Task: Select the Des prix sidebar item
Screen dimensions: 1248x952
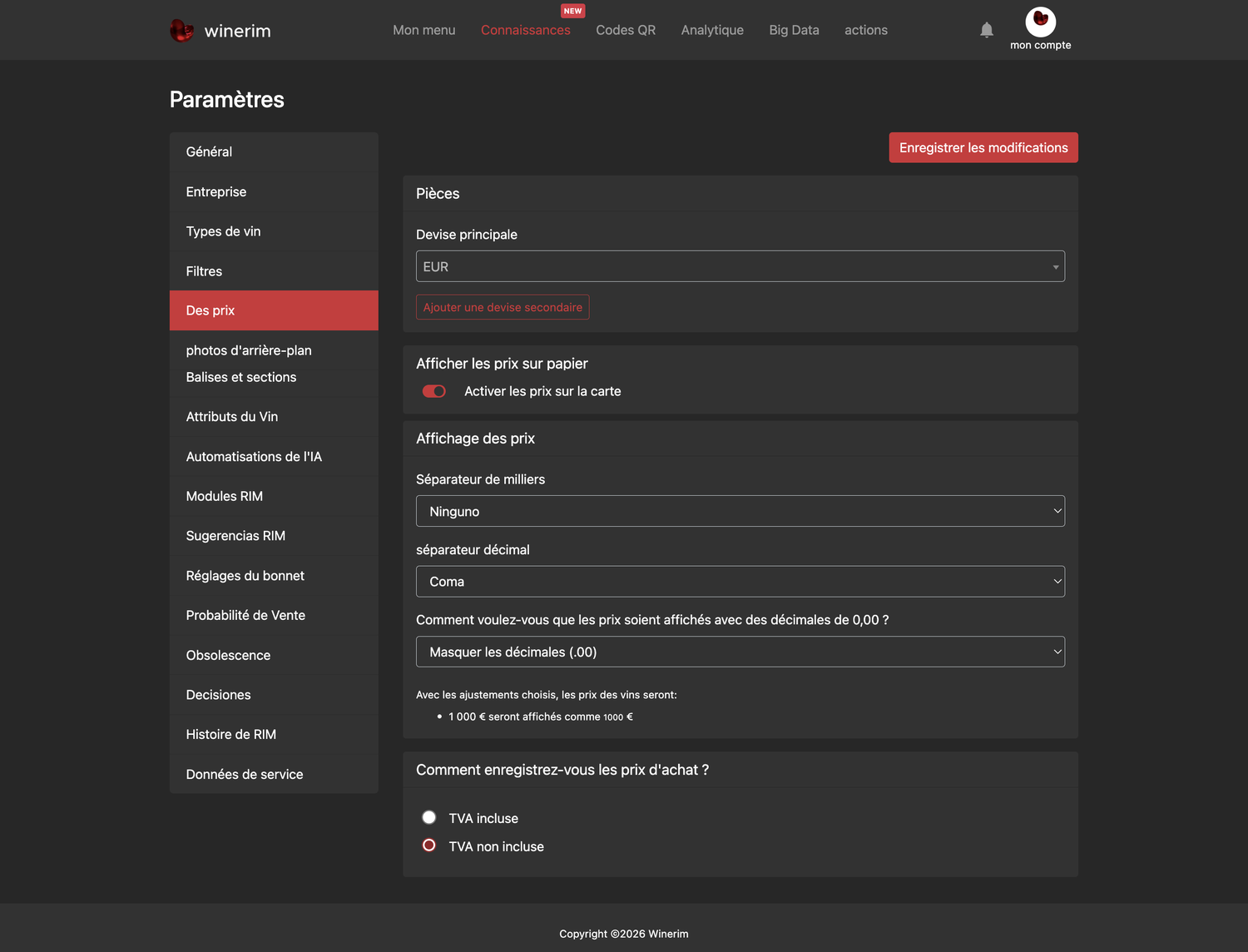Action: pos(274,310)
